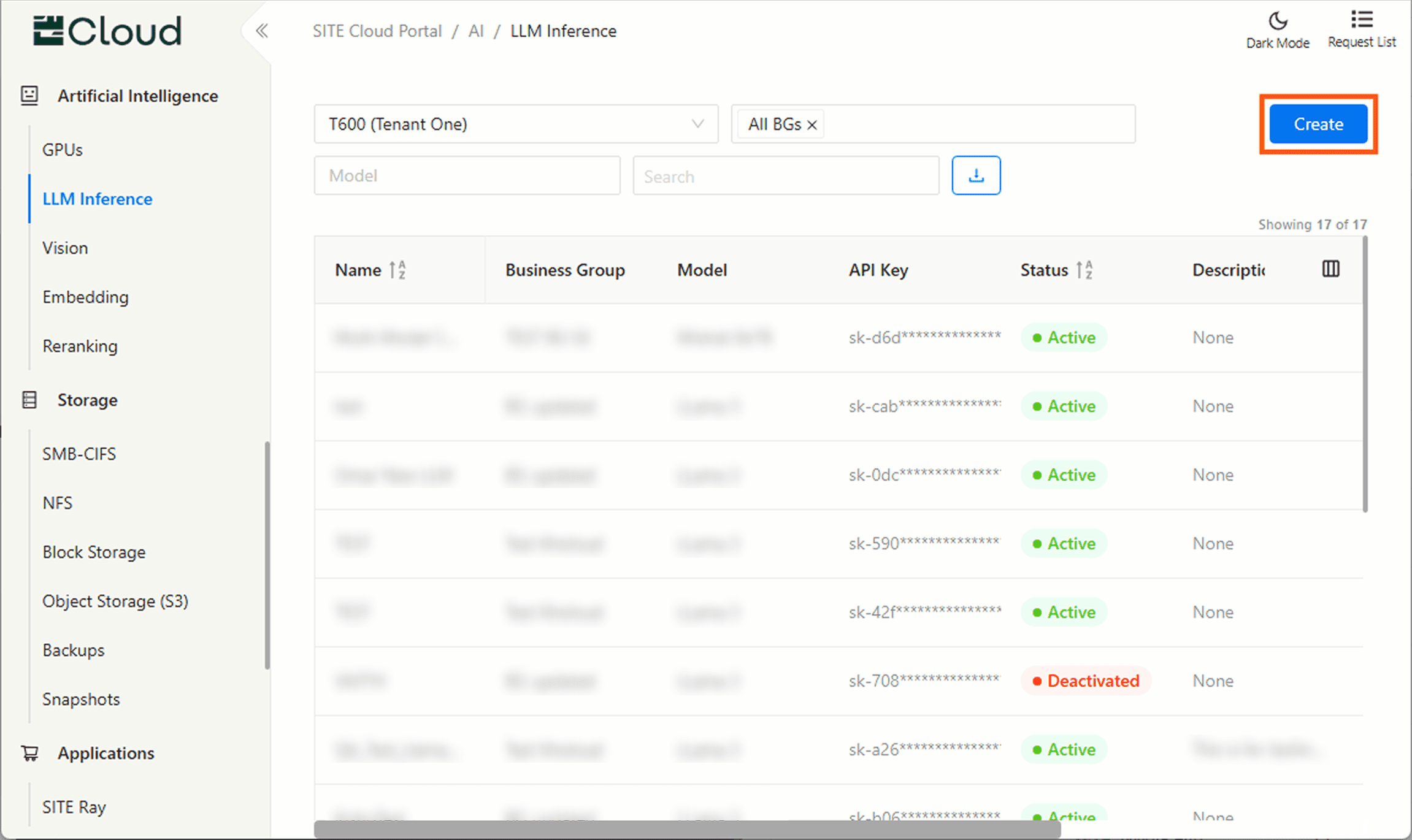Click into the Search input field

click(x=785, y=177)
